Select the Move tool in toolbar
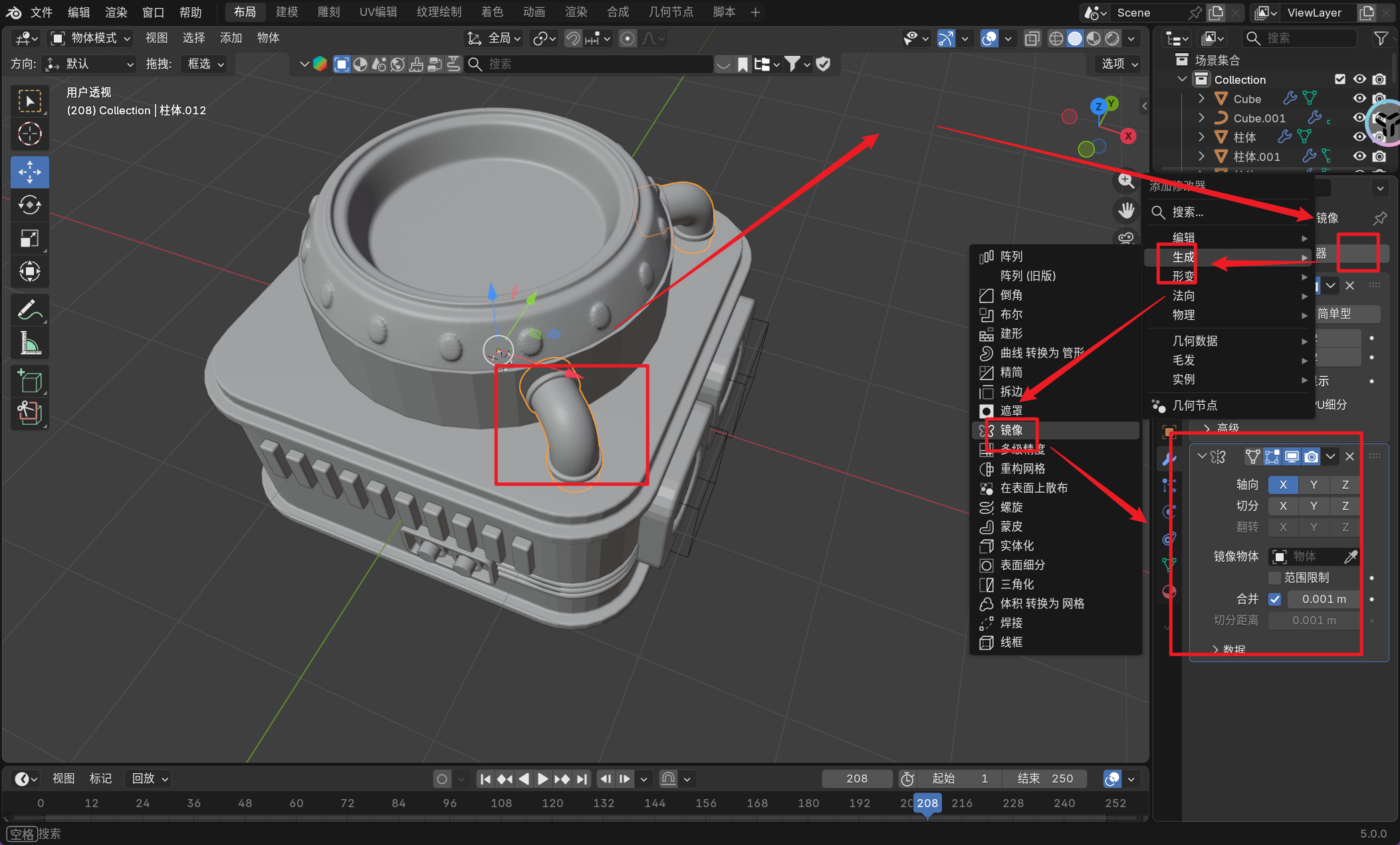This screenshot has width=1400, height=845. [29, 172]
